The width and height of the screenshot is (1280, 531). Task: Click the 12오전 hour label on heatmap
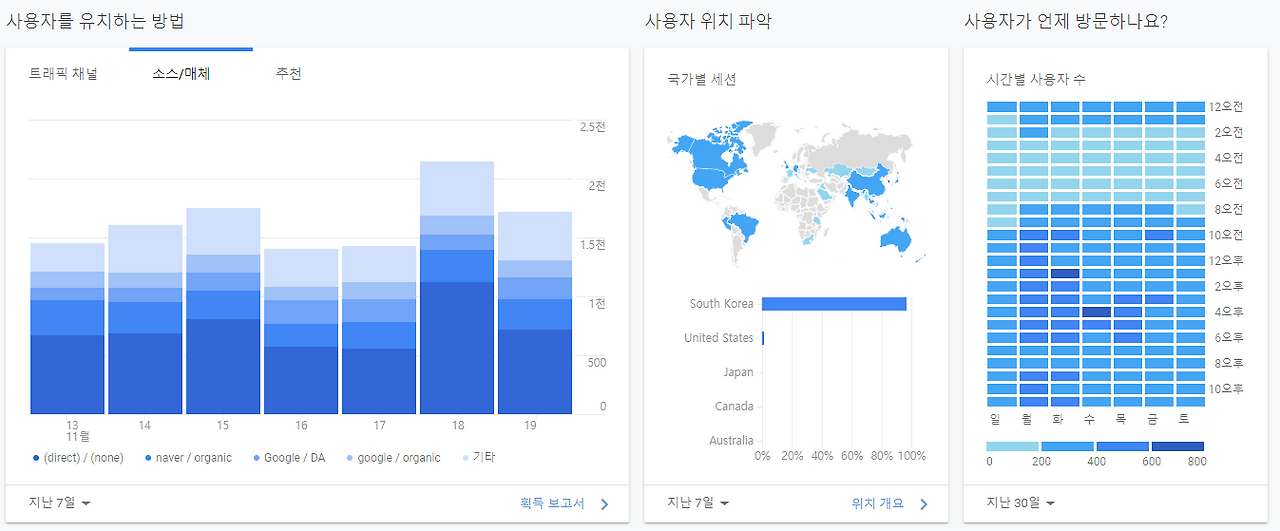pyautogui.click(x=1226, y=107)
